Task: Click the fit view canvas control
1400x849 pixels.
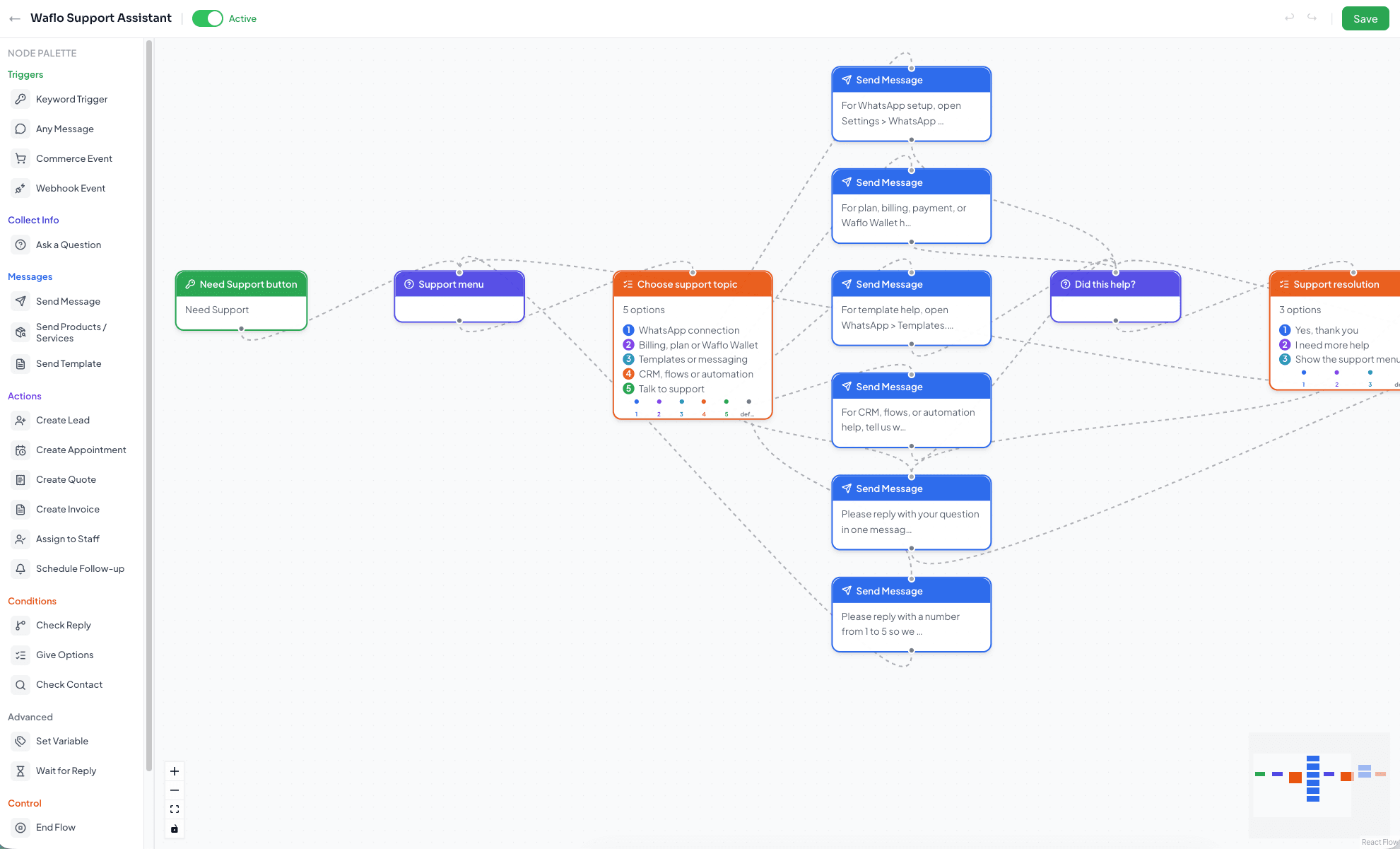Action: point(175,809)
